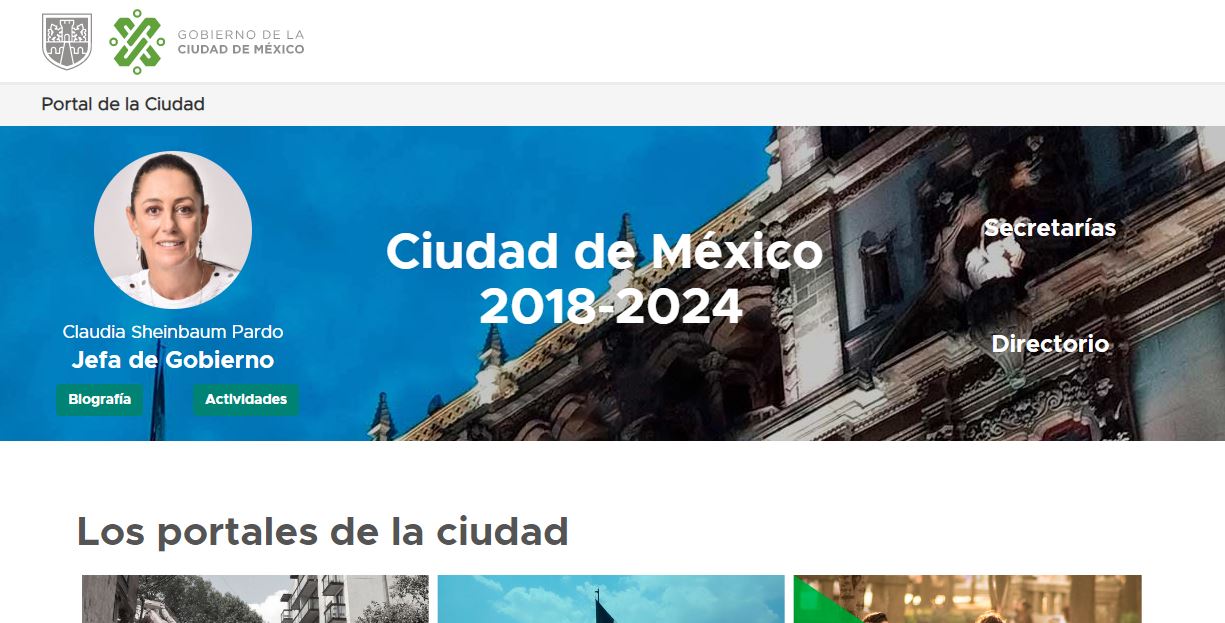Open the Biografía button
Image resolution: width=1225 pixels, height=623 pixels.
[x=99, y=399]
